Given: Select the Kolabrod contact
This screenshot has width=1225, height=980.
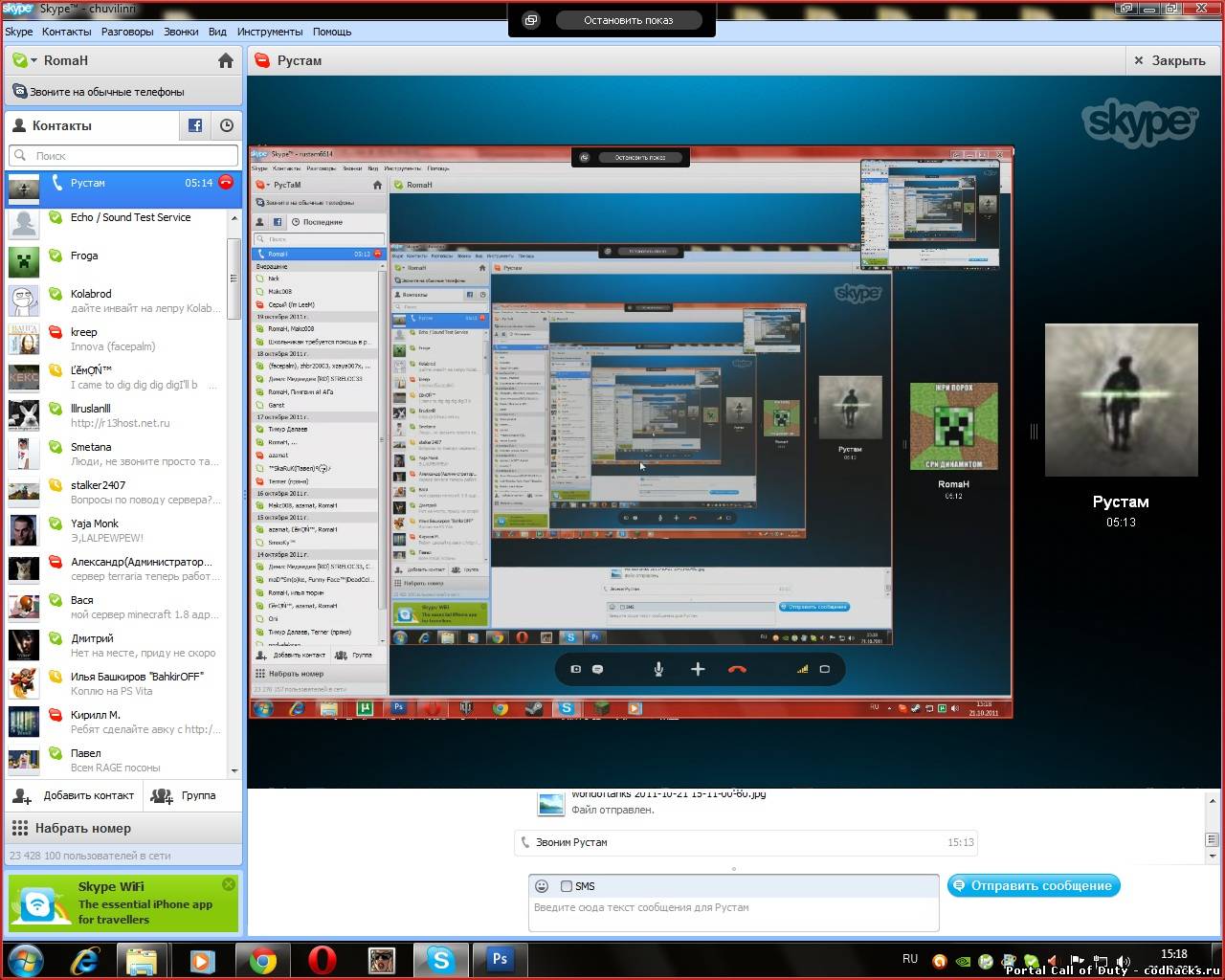Looking at the screenshot, I should tap(116, 301).
